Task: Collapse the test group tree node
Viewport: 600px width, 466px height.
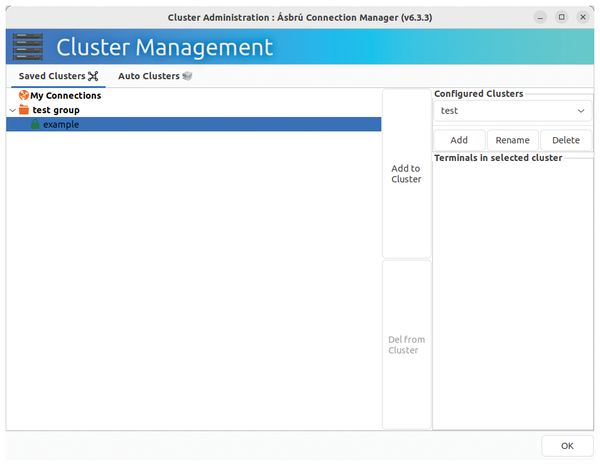Action: click(x=12, y=110)
